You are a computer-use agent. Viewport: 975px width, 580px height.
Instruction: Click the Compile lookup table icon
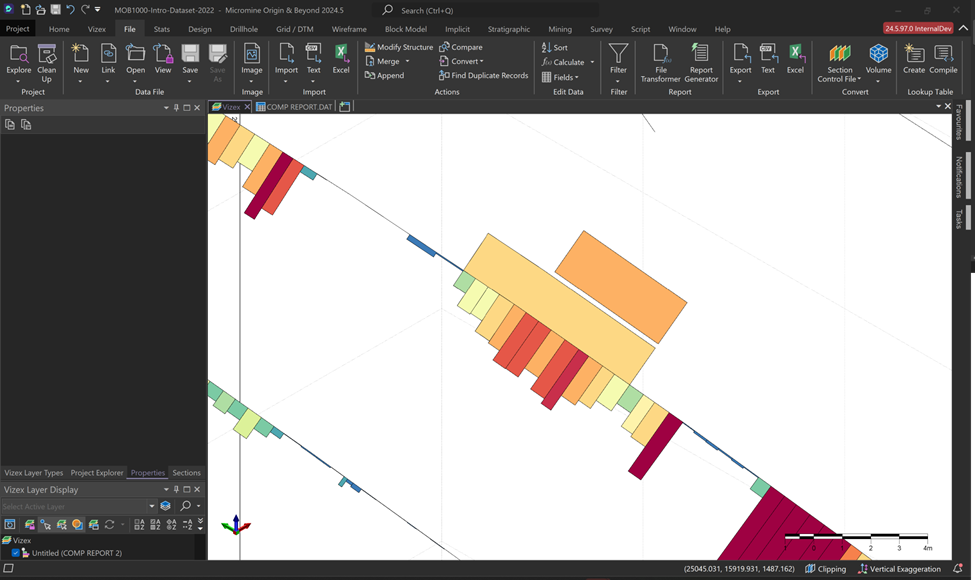[943, 58]
